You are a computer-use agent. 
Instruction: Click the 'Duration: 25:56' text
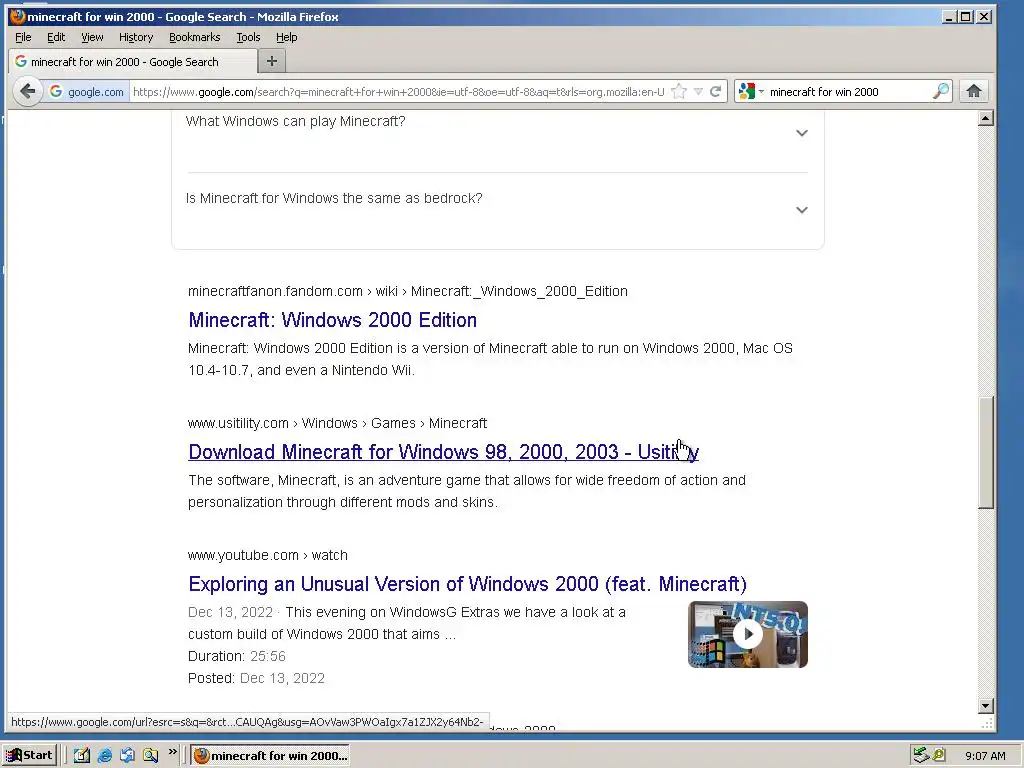coord(236,656)
